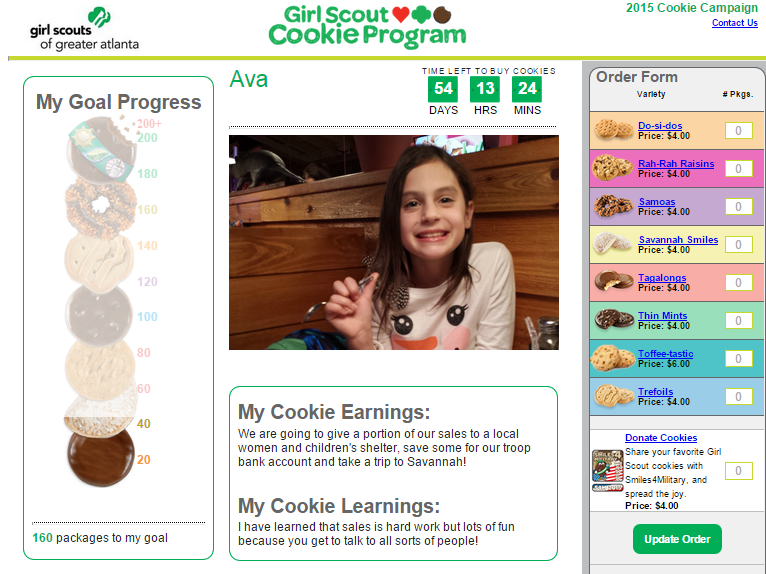Select the Toffee-tastic package quantity field
This screenshot has width=766, height=574.
point(738,359)
